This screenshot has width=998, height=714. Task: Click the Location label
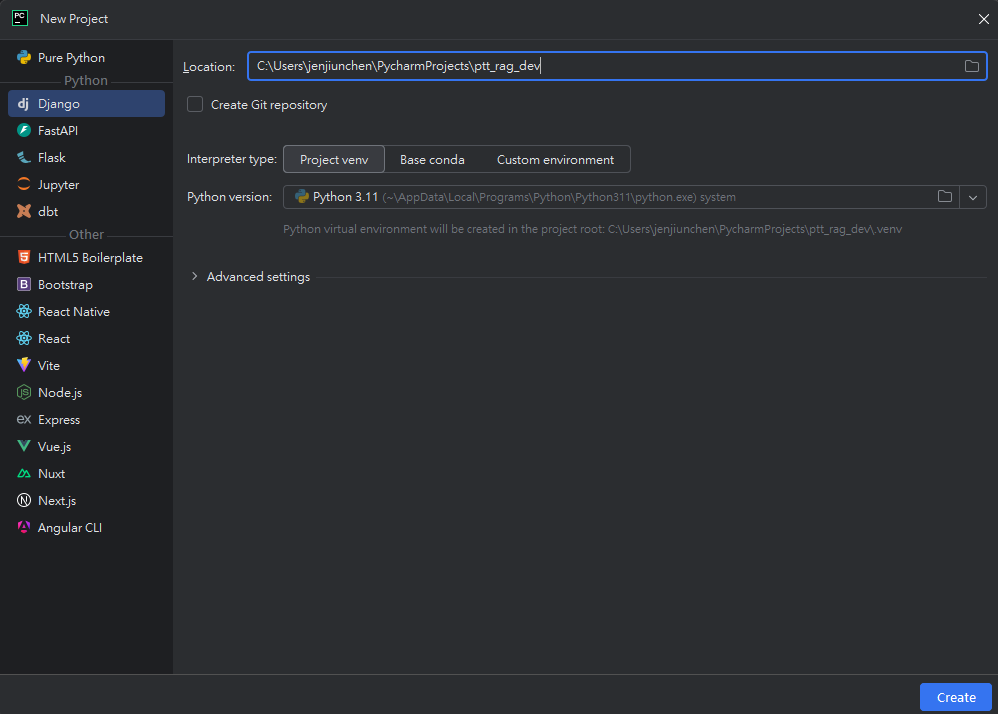click(209, 67)
